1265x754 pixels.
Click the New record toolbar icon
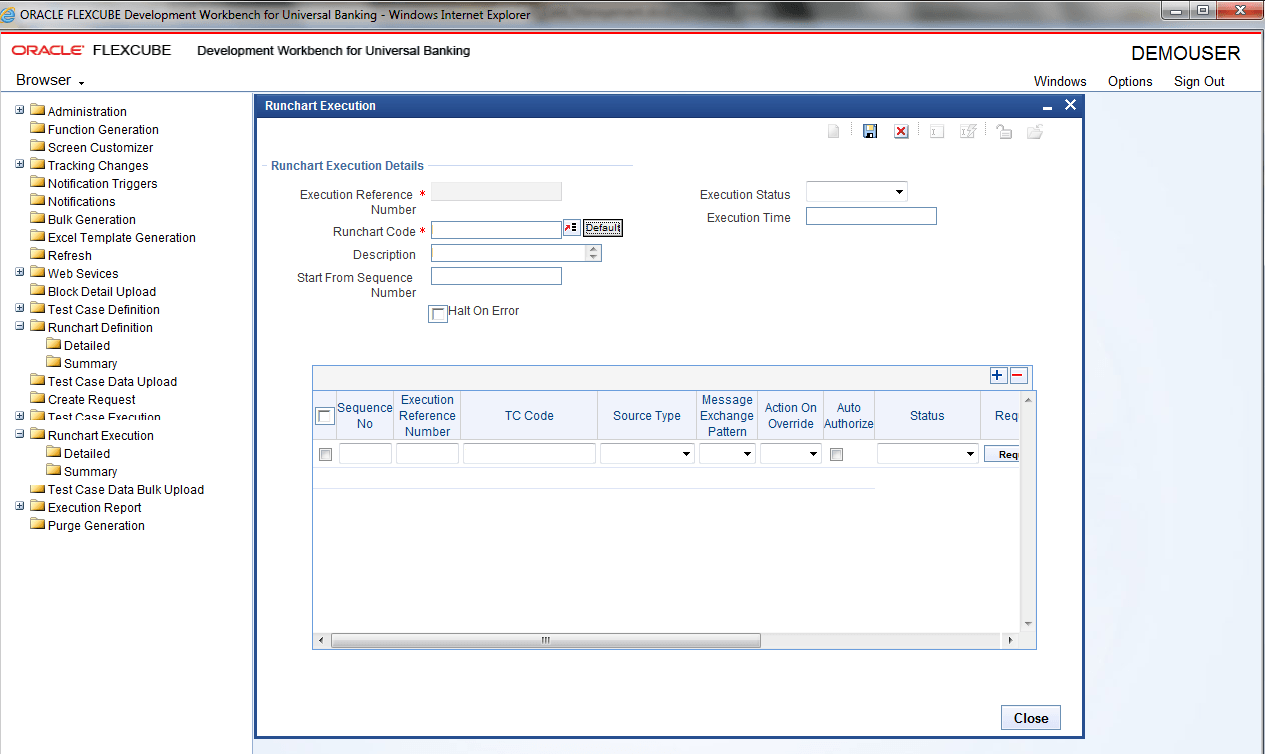coord(834,132)
